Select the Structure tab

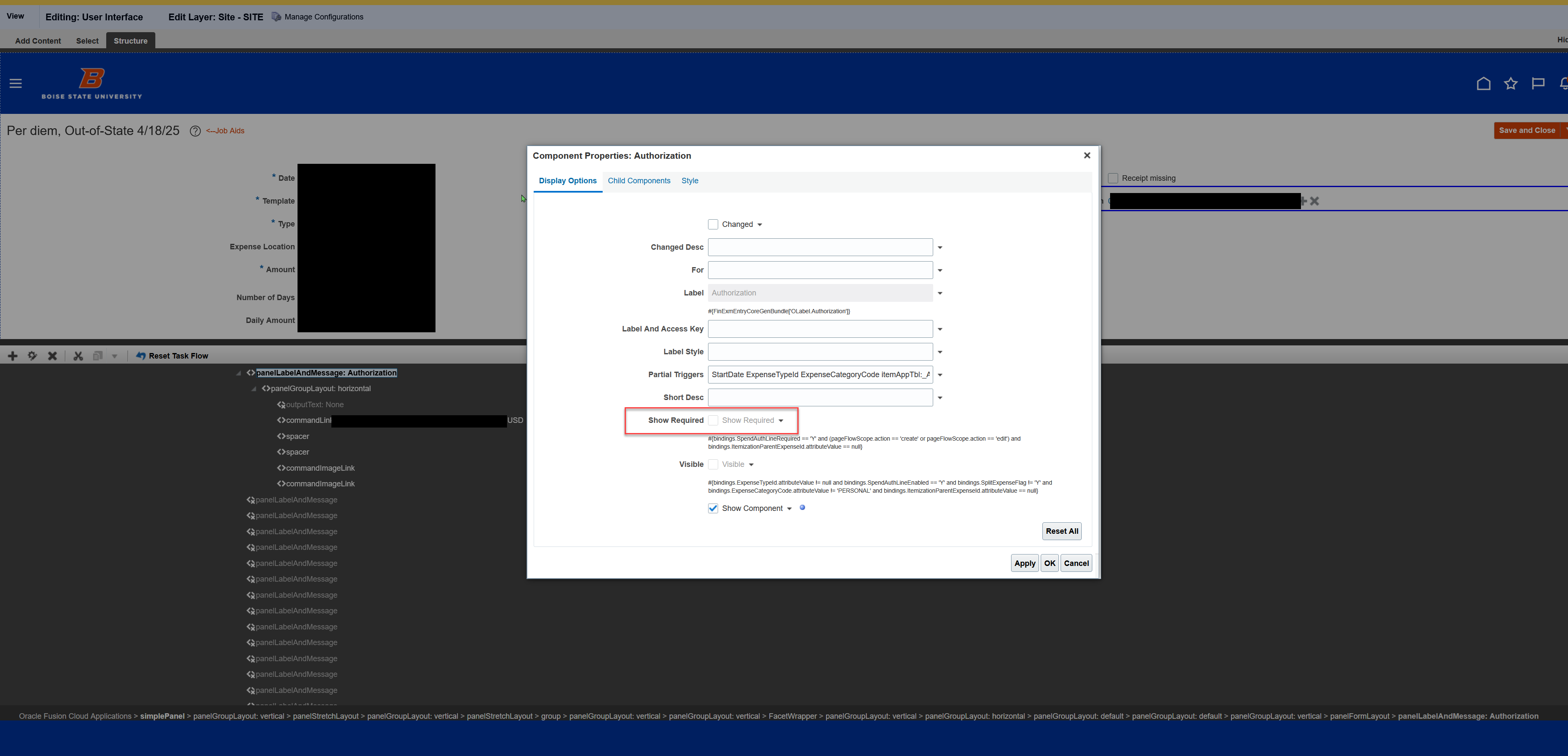pyautogui.click(x=130, y=41)
